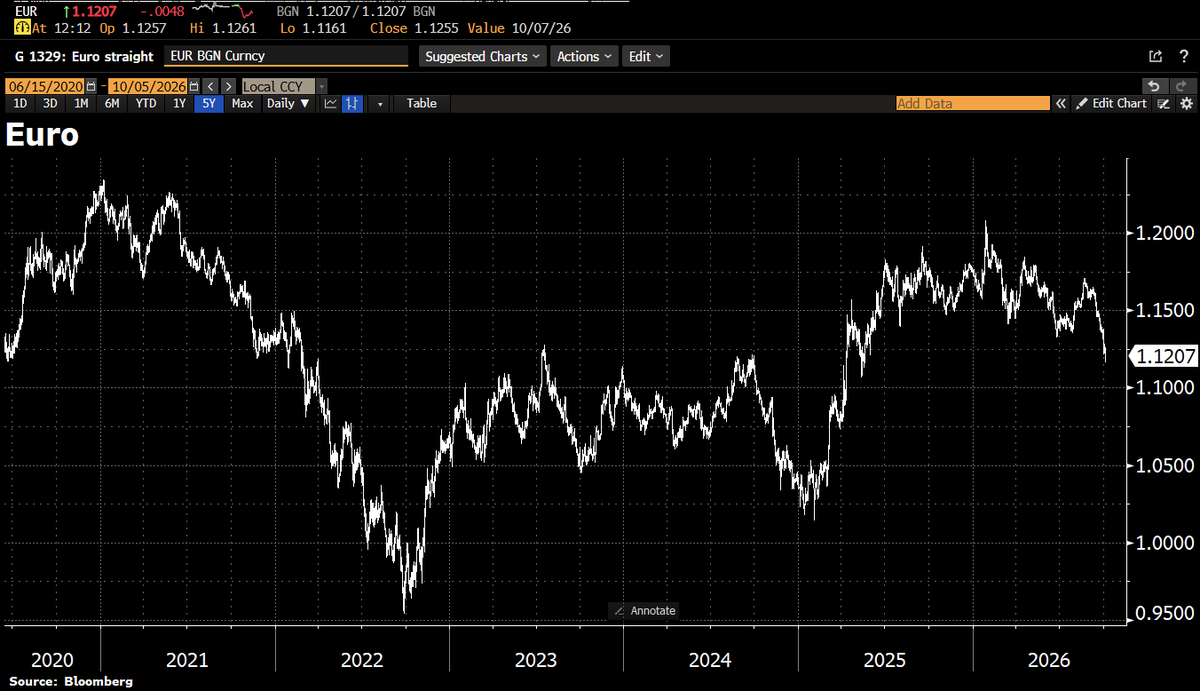1200x691 pixels.
Task: Click the start date 06/15/2020 field
Action: pyautogui.click(x=46, y=87)
